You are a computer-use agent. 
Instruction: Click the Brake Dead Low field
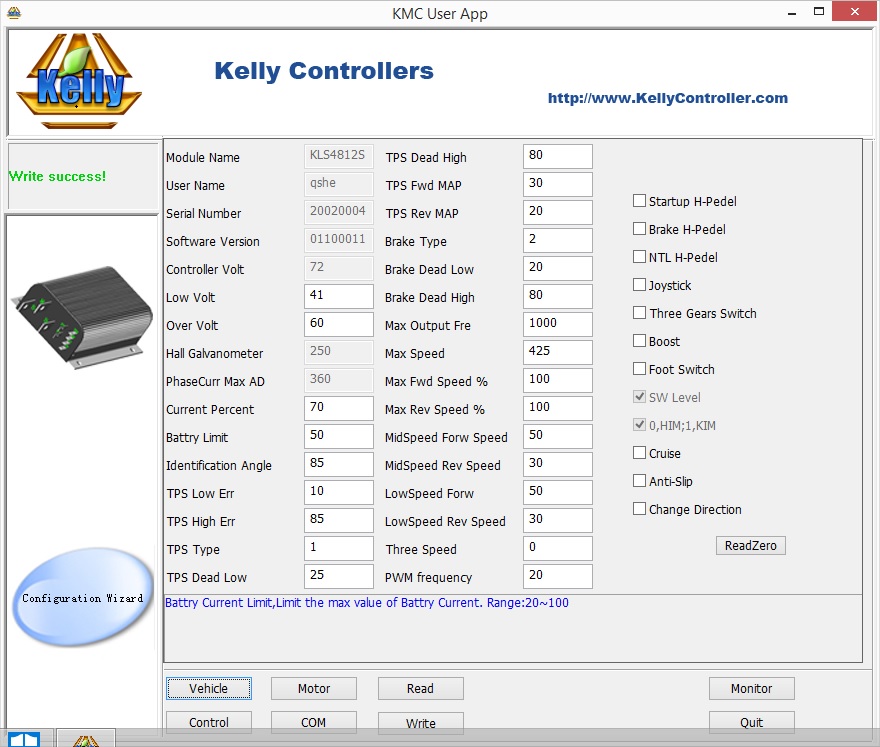(x=557, y=269)
